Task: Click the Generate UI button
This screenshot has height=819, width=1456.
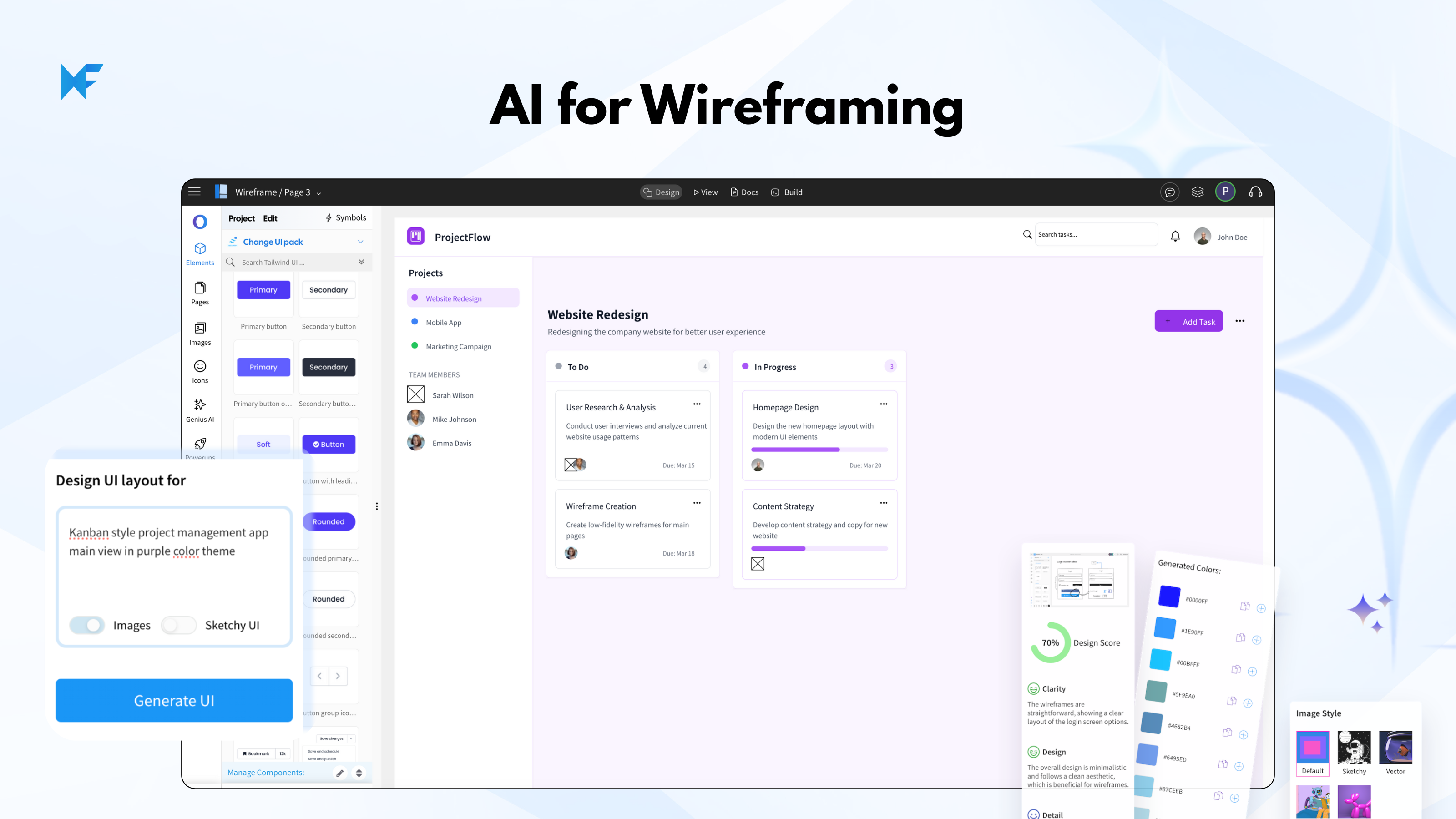Action: coord(174,700)
